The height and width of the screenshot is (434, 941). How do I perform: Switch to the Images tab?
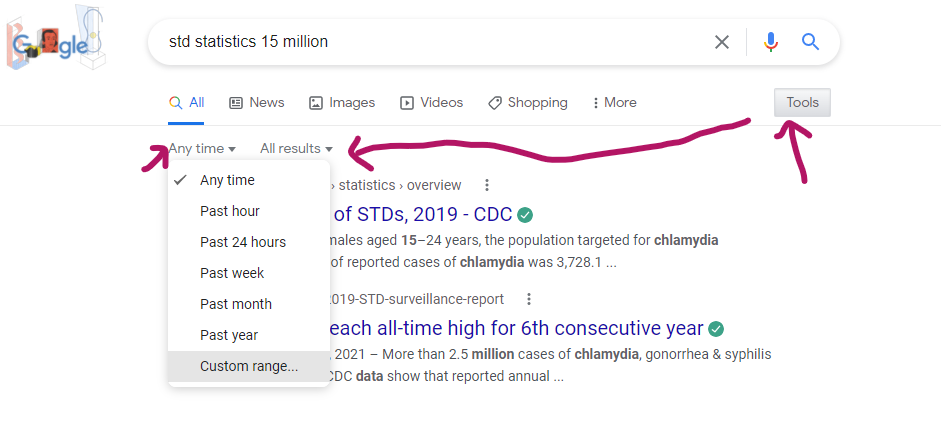tap(342, 103)
